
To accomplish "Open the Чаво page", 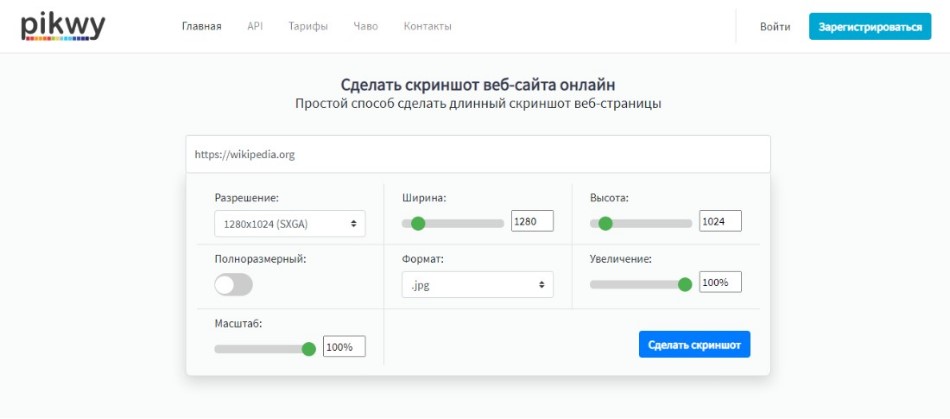I will [365, 27].
